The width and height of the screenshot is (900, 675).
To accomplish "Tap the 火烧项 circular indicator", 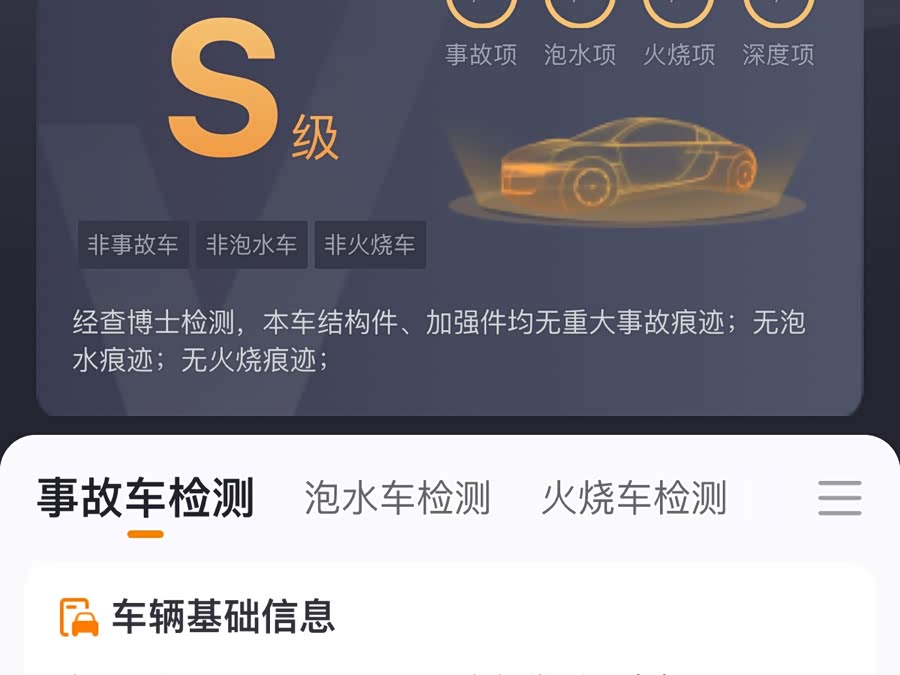I will (x=679, y=11).
